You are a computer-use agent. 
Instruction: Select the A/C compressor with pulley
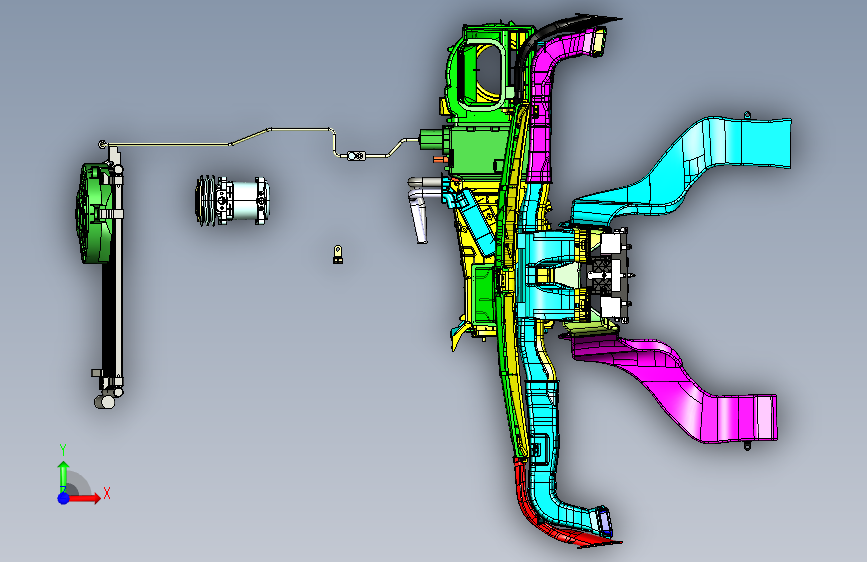pyautogui.click(x=232, y=200)
